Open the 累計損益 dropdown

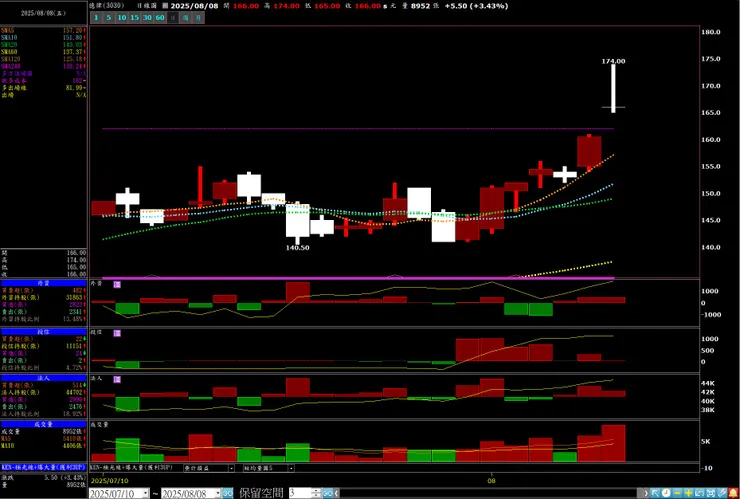(231, 468)
